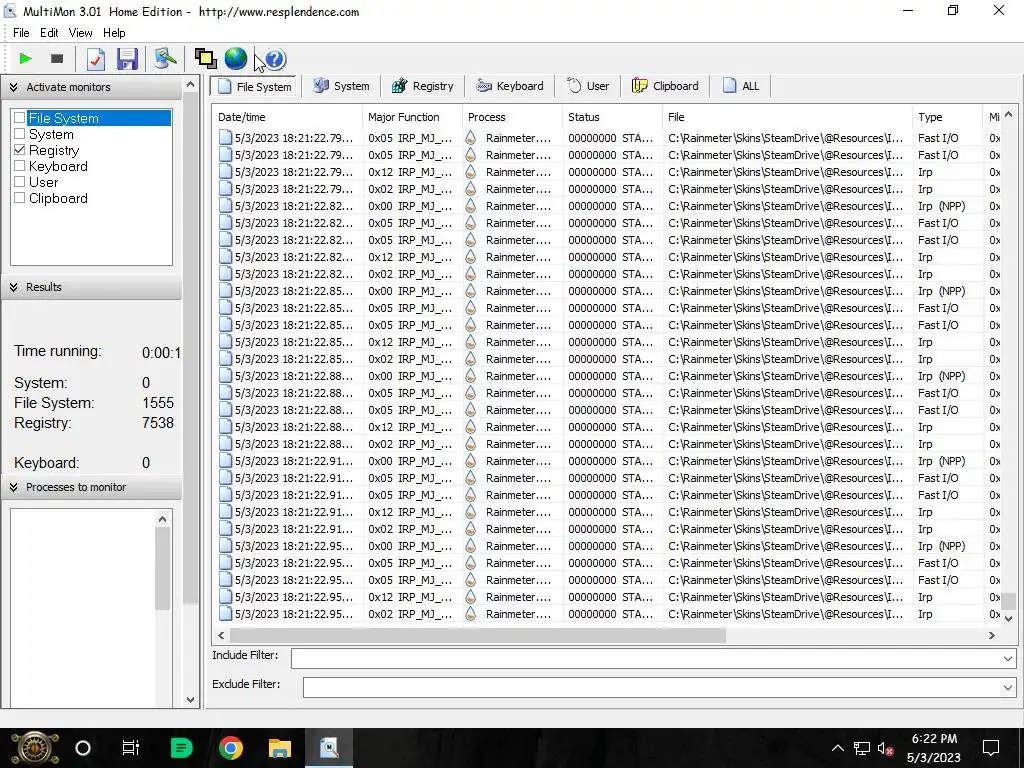Switch to the ALL tab
Image resolution: width=1024 pixels, height=768 pixels.
(741, 86)
